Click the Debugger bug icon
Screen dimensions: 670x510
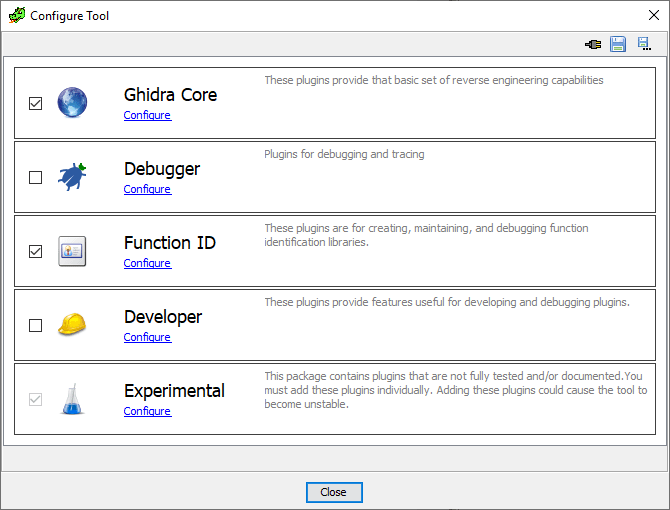[72, 177]
